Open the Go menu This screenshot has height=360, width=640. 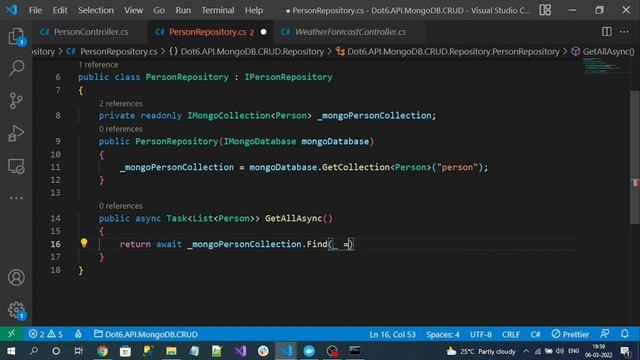click(159, 10)
